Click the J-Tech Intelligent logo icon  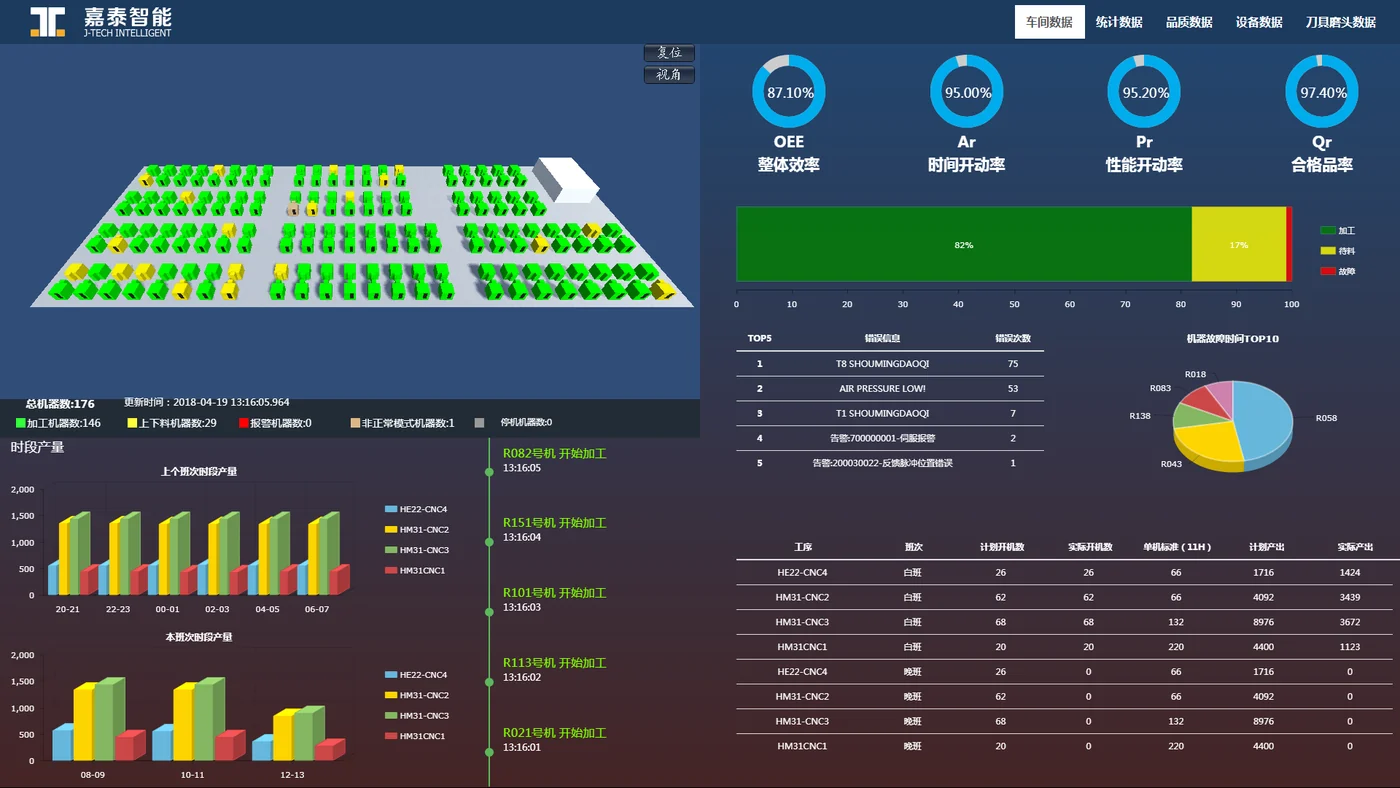click(48, 22)
